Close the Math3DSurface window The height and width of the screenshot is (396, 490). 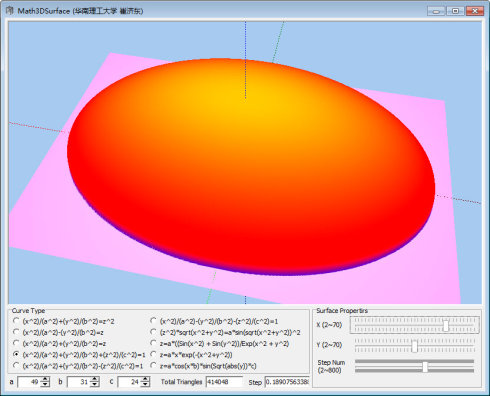(x=475, y=11)
